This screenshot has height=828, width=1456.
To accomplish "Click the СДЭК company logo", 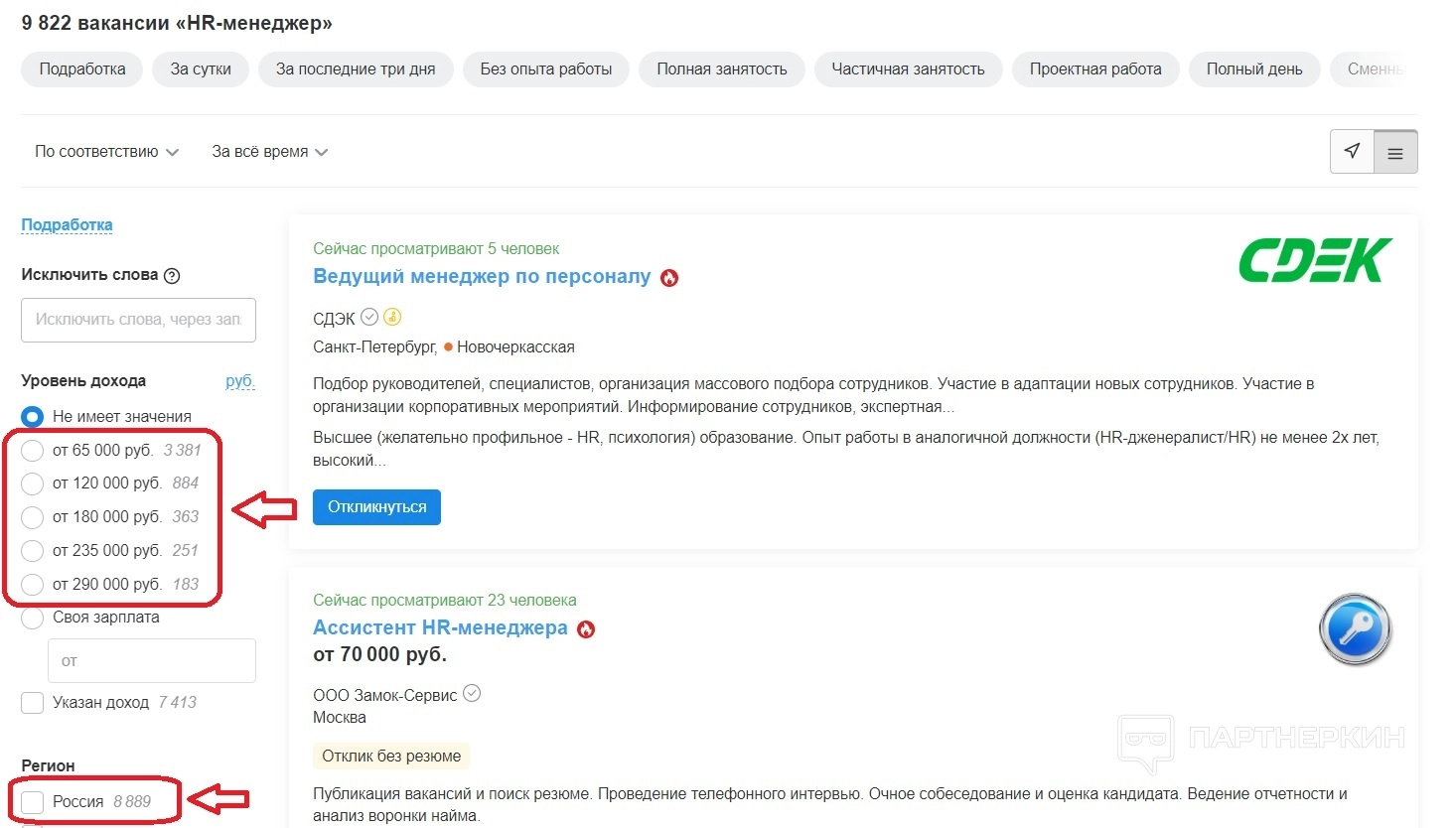I will pos(1315,261).
